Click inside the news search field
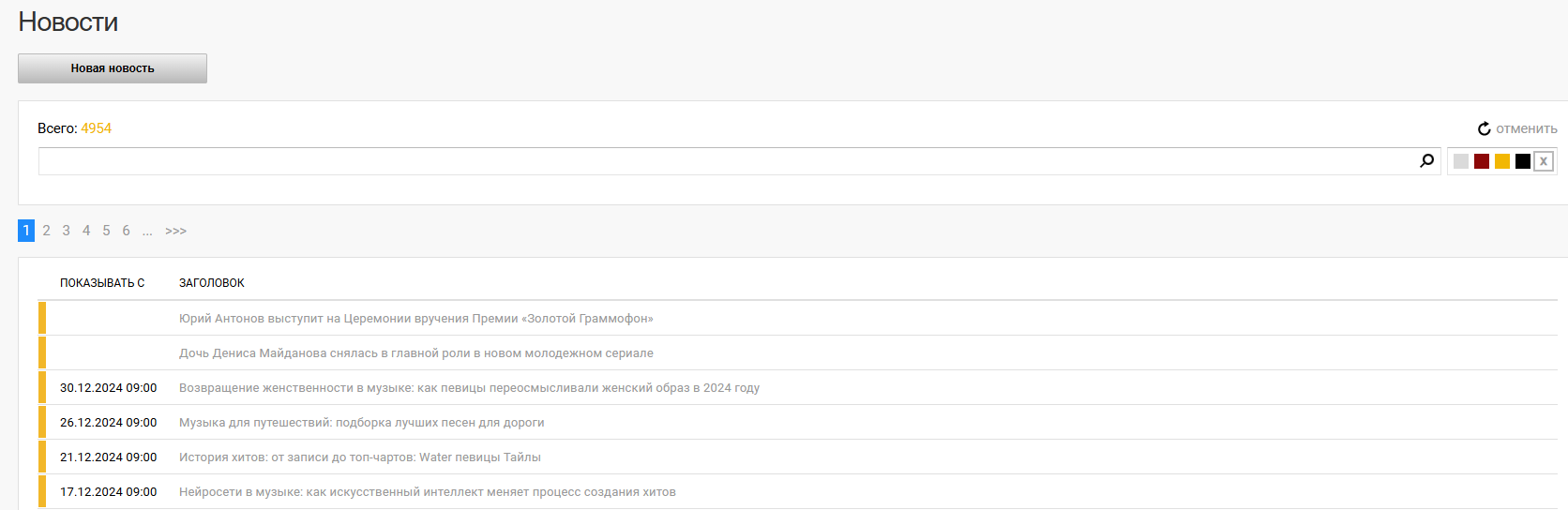The width and height of the screenshot is (1568, 510). (x=727, y=161)
